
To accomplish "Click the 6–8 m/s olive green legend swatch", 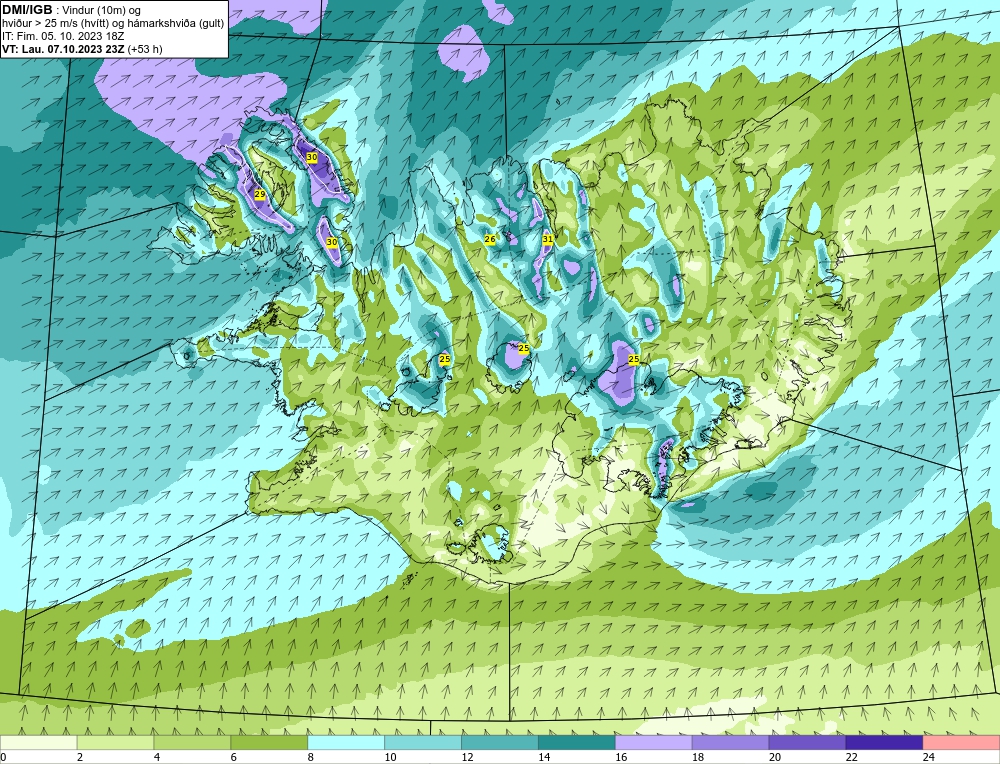I will coord(269,743).
